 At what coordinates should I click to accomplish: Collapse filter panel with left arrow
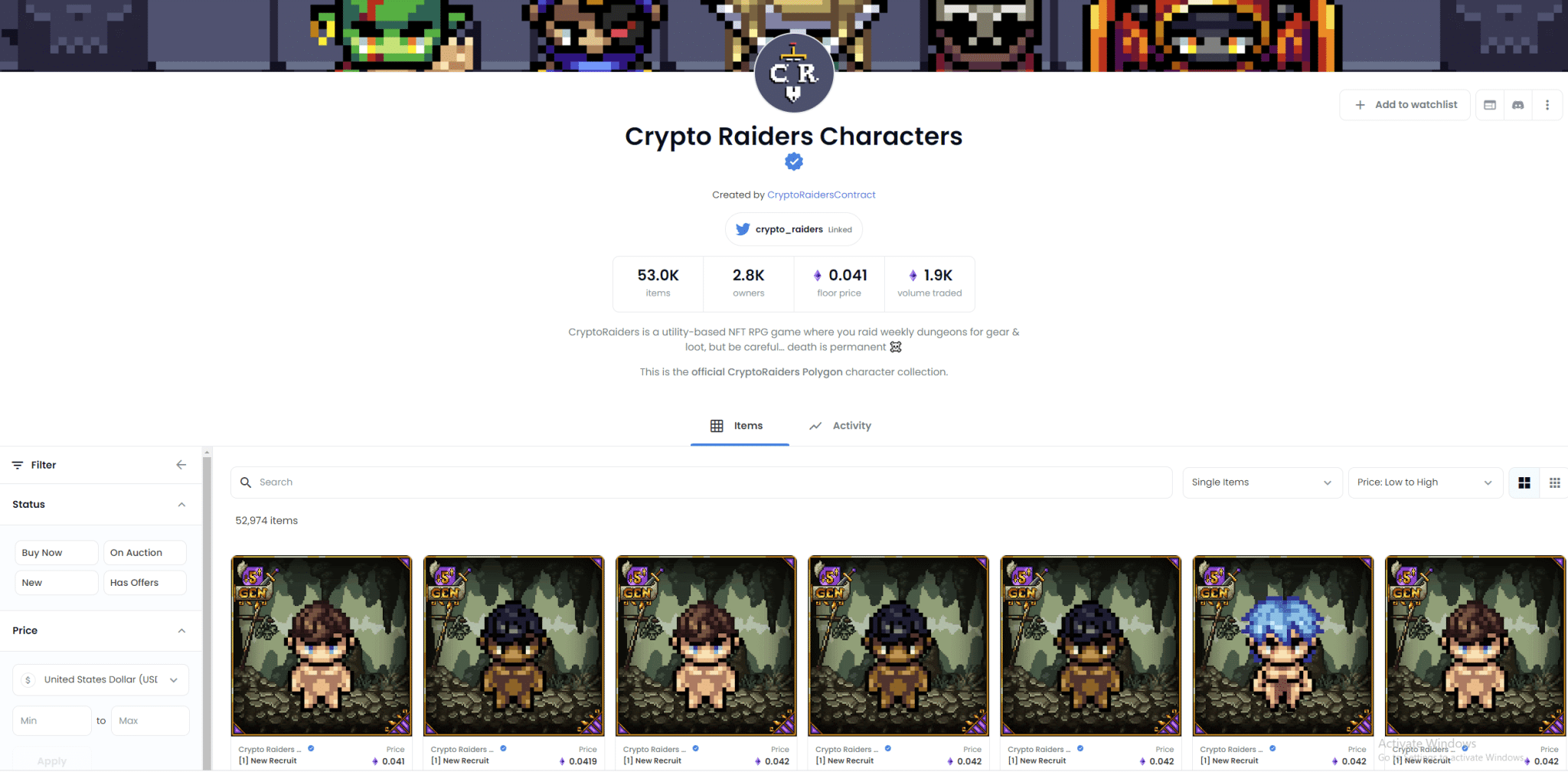pos(181,465)
